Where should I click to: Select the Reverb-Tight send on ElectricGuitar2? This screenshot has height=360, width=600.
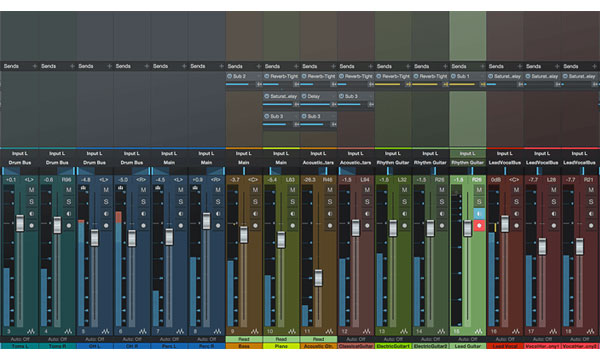pos(433,77)
